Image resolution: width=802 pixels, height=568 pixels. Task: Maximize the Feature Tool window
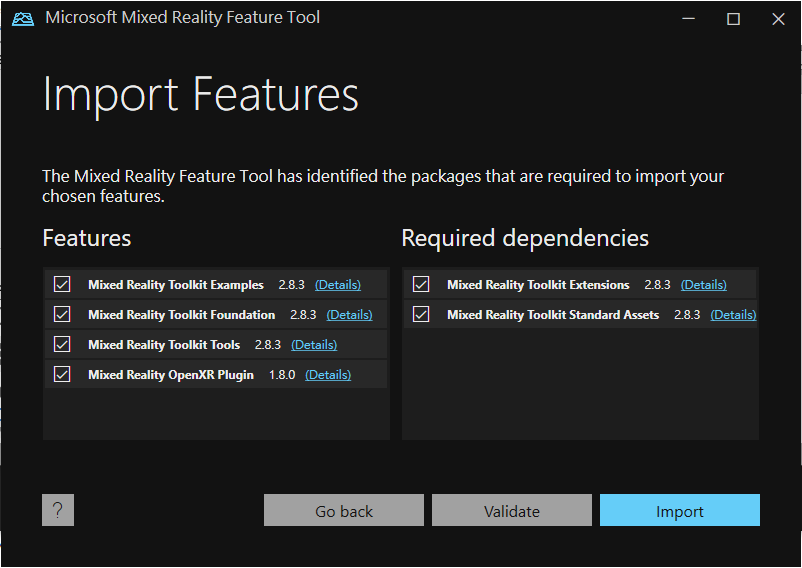(x=733, y=18)
